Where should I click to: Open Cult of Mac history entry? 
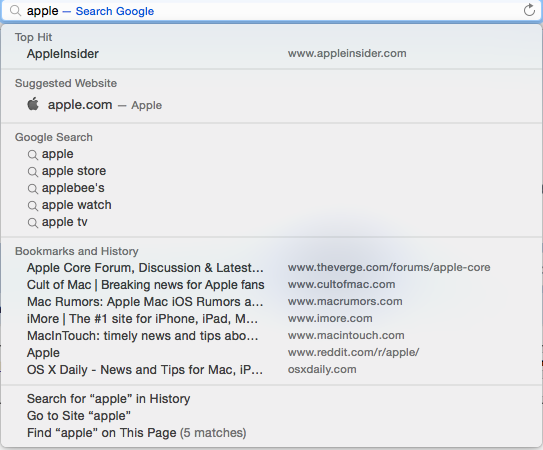[272, 284]
